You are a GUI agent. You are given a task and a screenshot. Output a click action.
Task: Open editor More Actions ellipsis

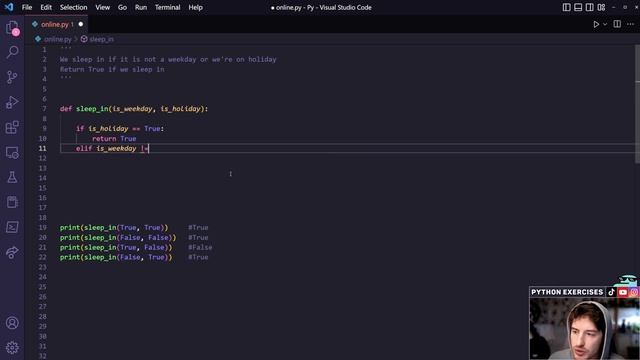click(x=631, y=24)
